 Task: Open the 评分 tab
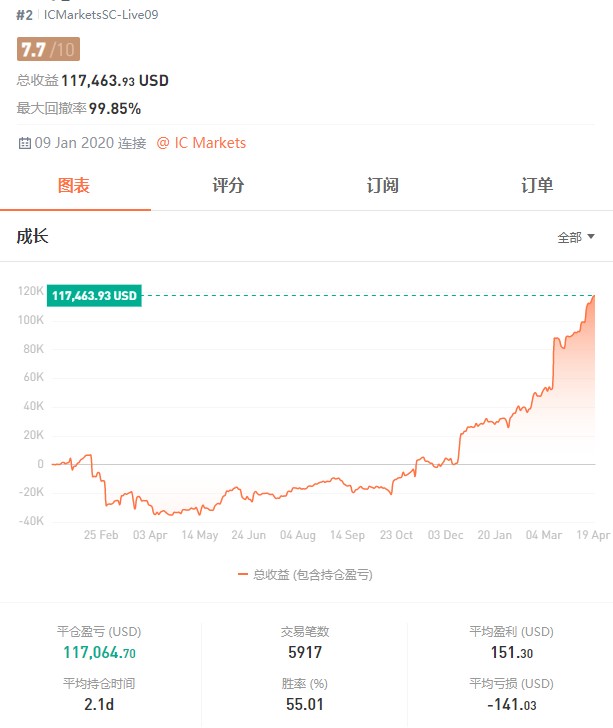point(228,185)
